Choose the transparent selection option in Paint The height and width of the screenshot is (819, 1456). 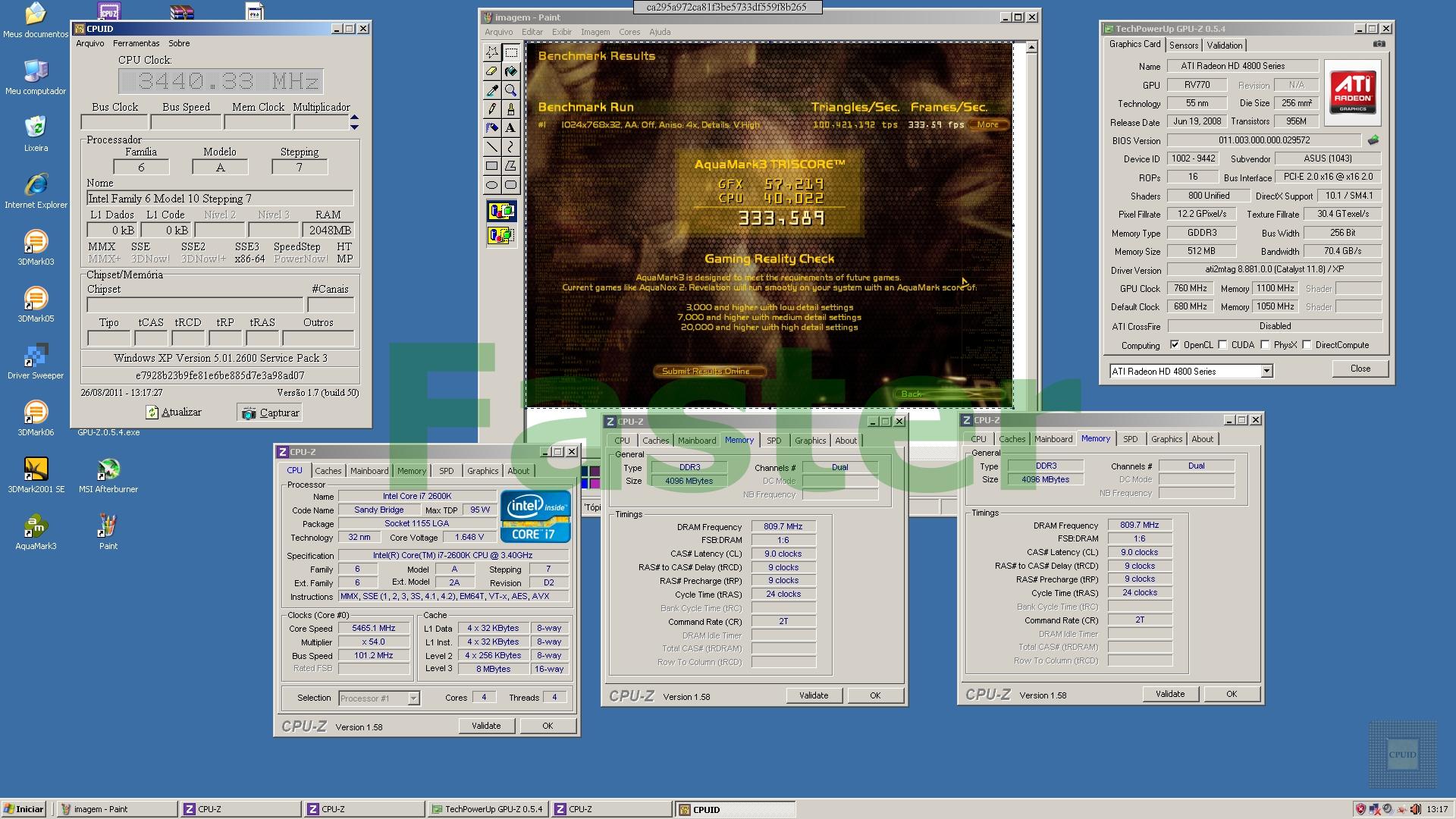pos(501,236)
